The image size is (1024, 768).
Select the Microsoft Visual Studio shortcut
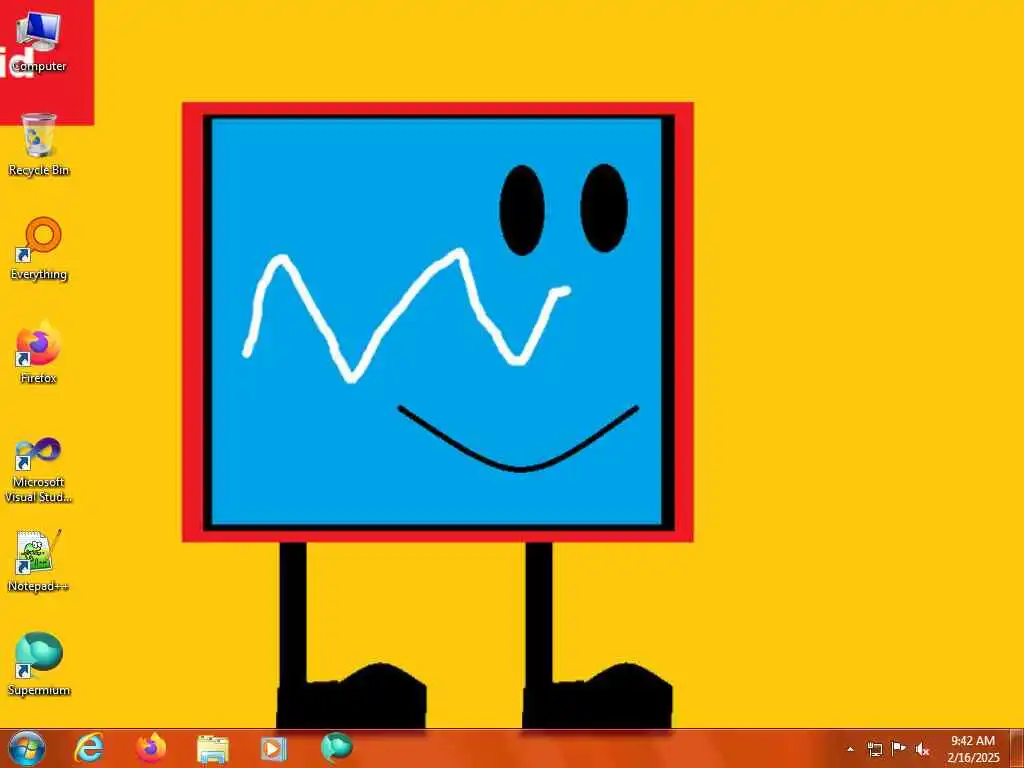[x=39, y=470]
